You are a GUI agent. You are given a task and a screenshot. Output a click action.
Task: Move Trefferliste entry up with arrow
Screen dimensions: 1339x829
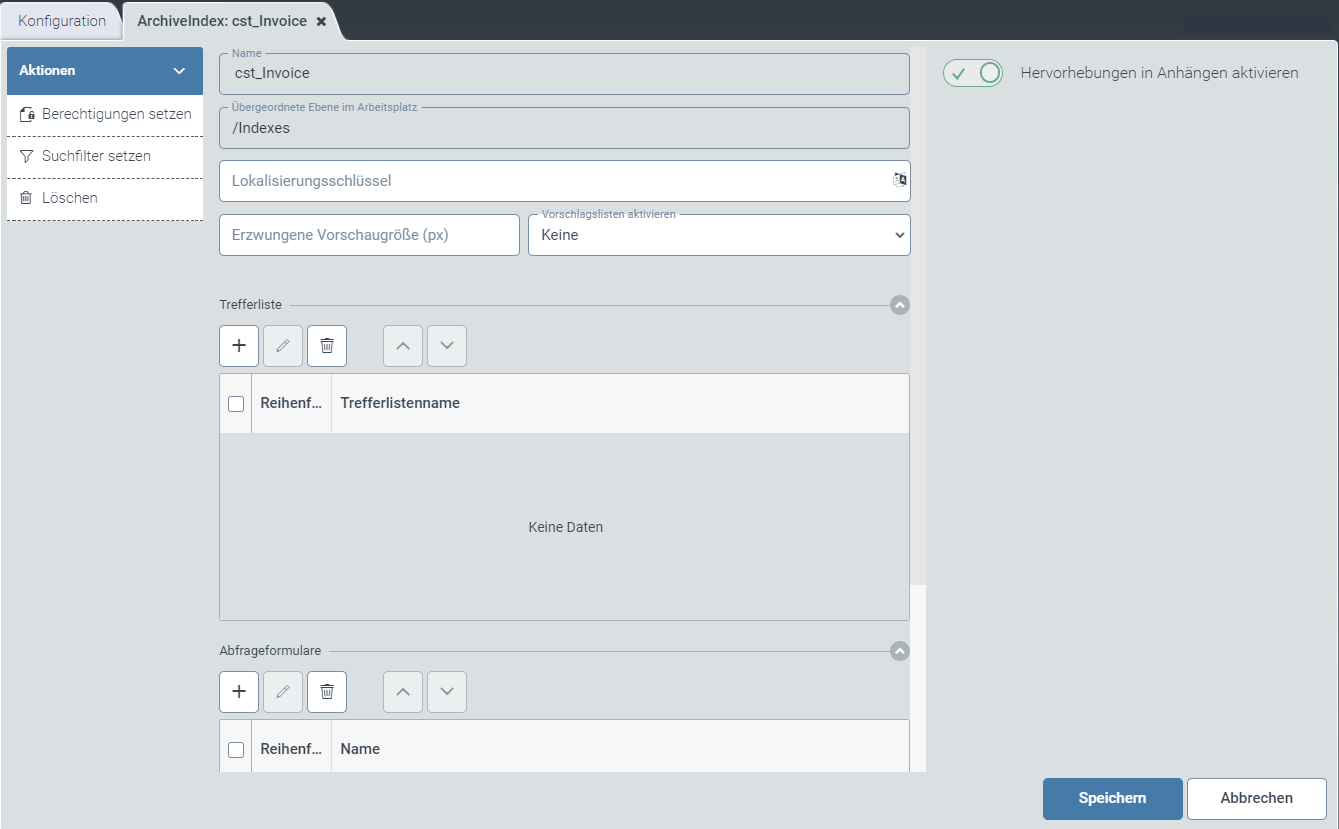click(403, 346)
